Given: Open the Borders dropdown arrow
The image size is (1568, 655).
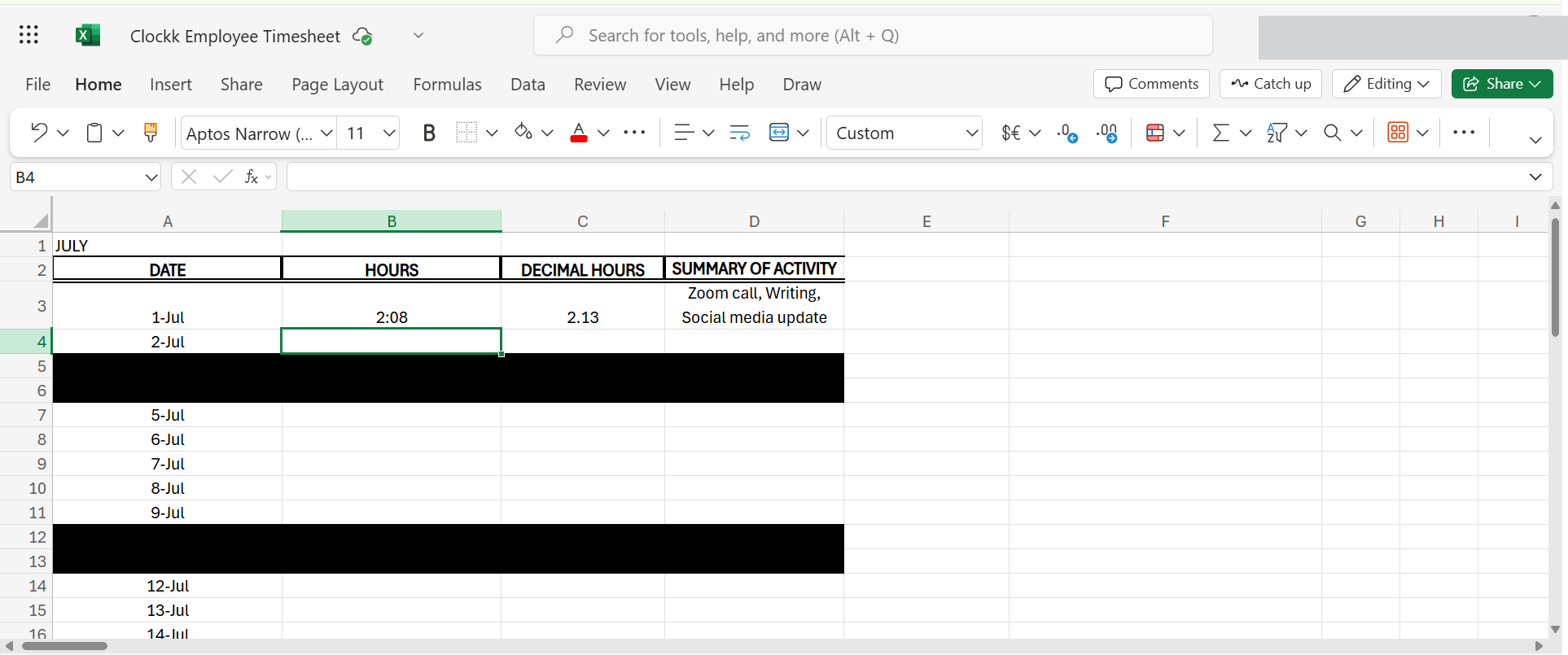Looking at the screenshot, I should [x=492, y=133].
